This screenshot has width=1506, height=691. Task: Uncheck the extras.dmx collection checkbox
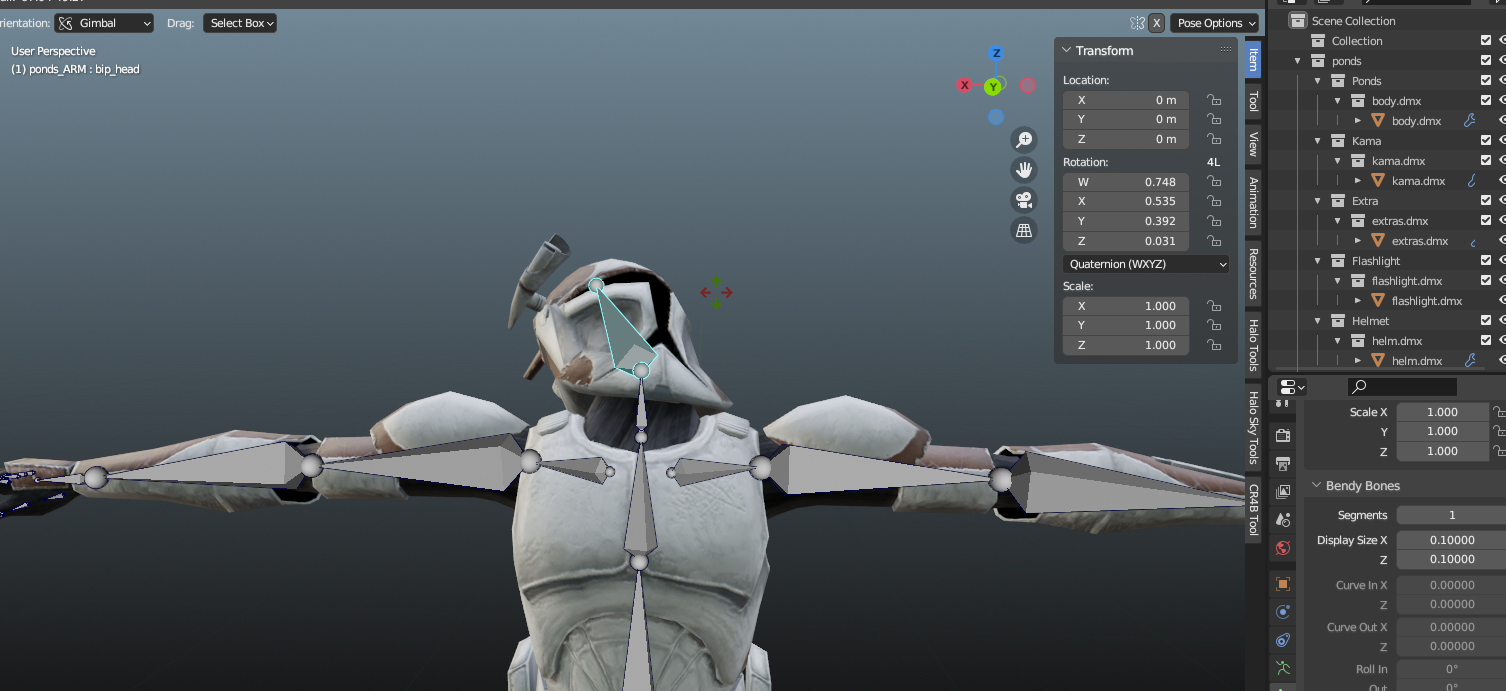point(1486,221)
